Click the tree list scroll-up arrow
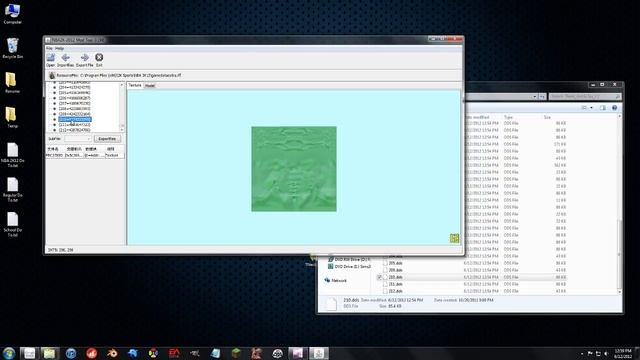 pyautogui.click(x=122, y=85)
